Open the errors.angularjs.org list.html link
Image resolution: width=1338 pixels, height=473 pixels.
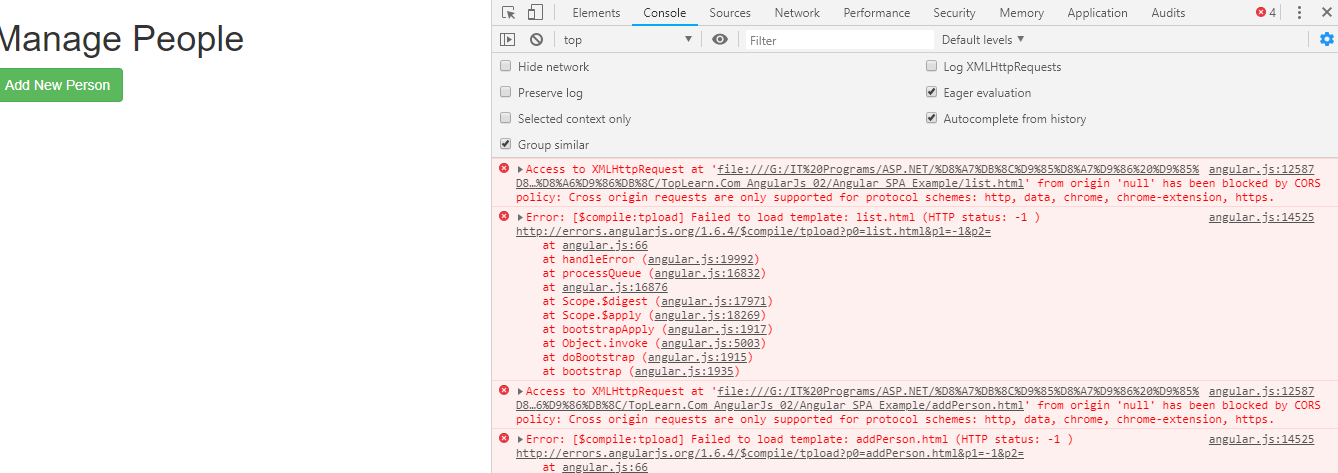pos(753,232)
